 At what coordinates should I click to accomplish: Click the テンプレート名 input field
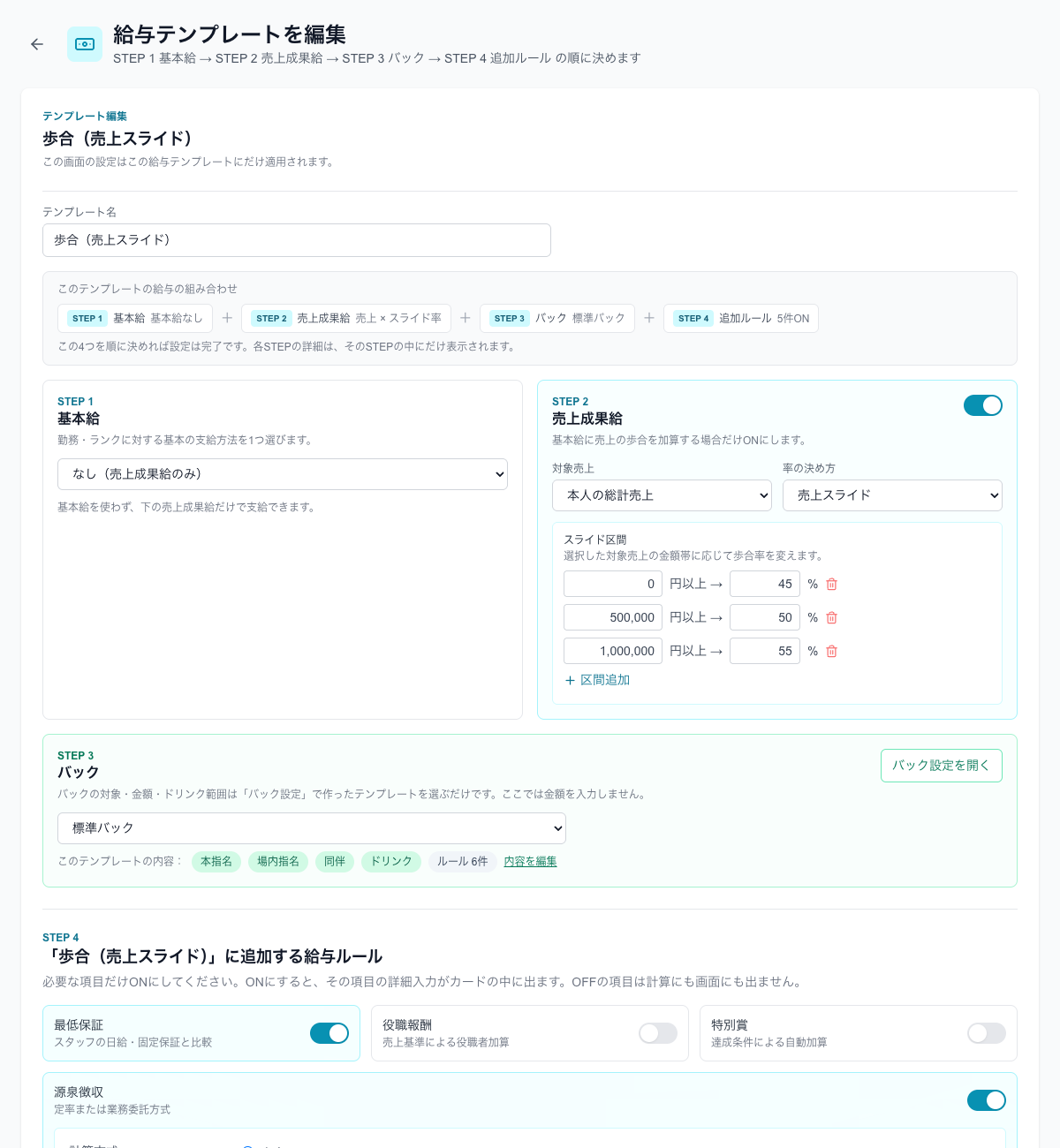tap(297, 240)
